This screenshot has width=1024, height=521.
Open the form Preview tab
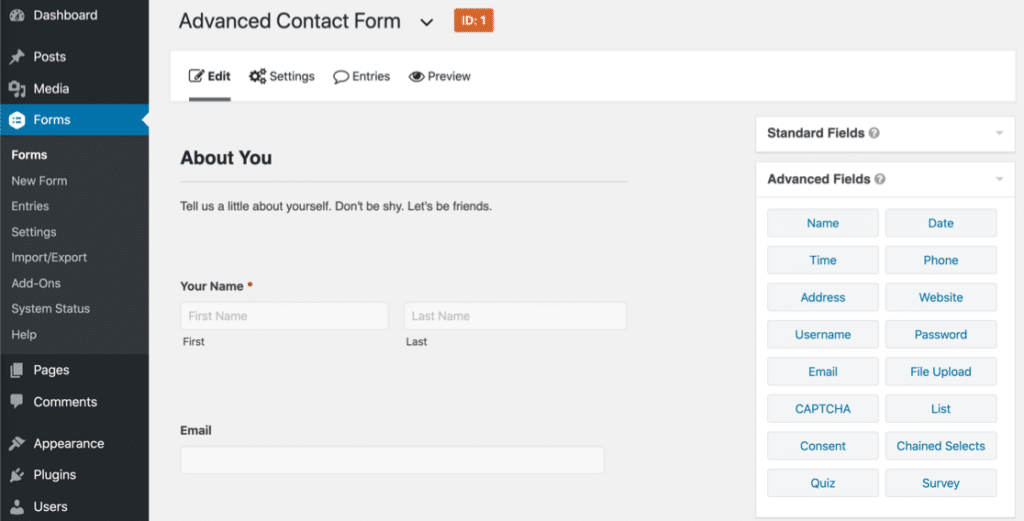440,76
